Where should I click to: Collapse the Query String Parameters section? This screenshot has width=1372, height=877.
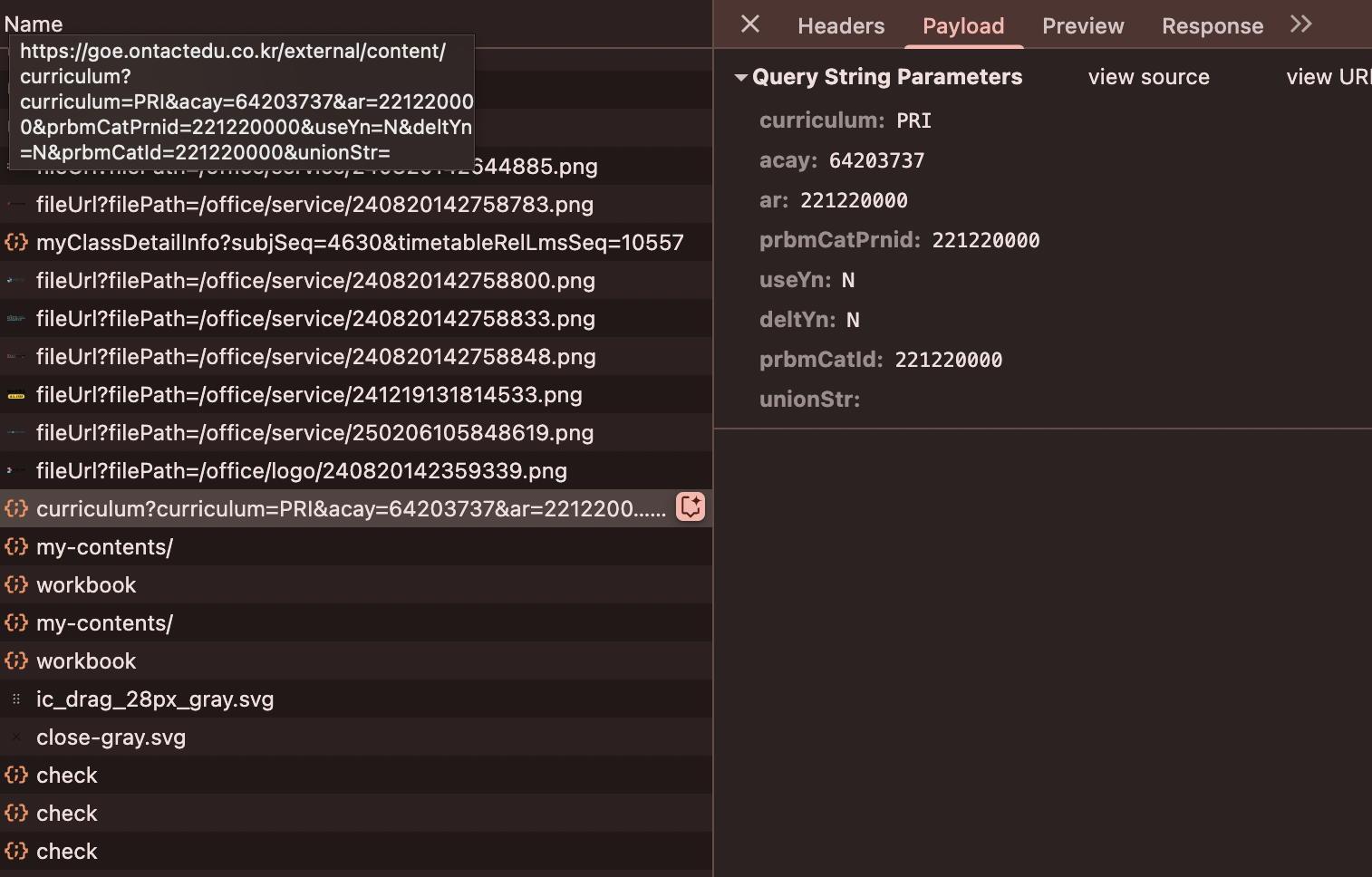click(741, 78)
